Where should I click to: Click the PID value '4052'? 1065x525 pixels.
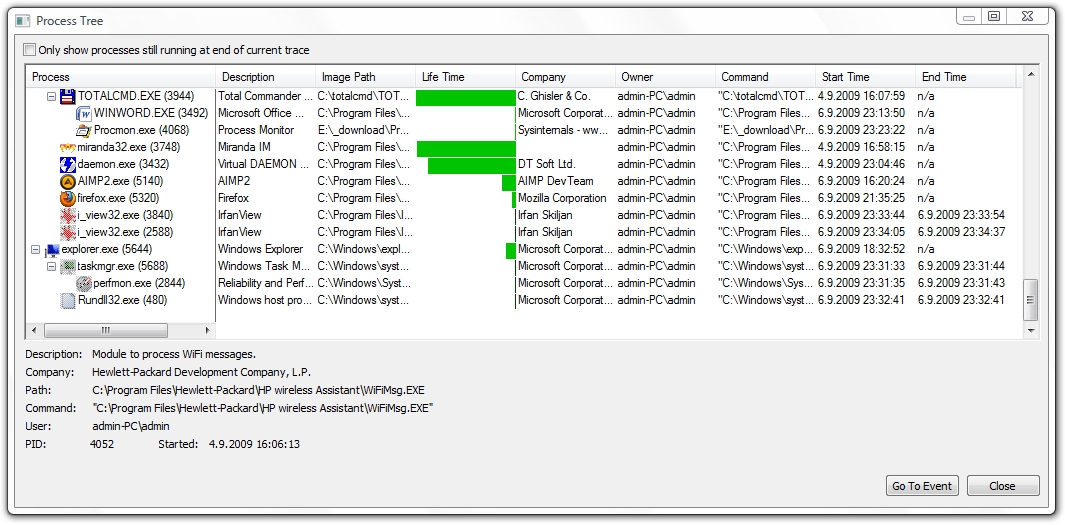(102, 444)
